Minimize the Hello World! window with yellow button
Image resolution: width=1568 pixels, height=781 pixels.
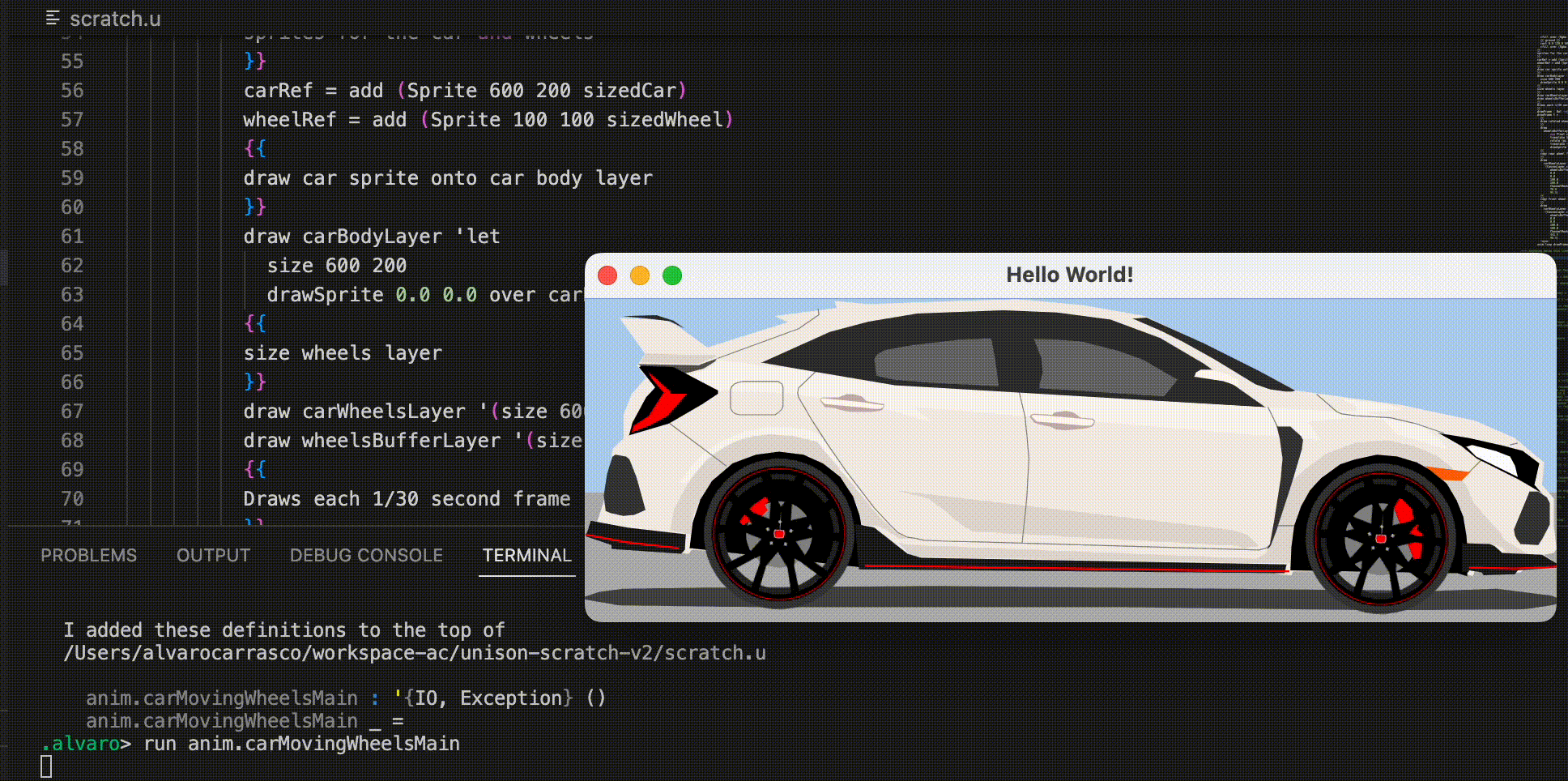pyautogui.click(x=640, y=275)
